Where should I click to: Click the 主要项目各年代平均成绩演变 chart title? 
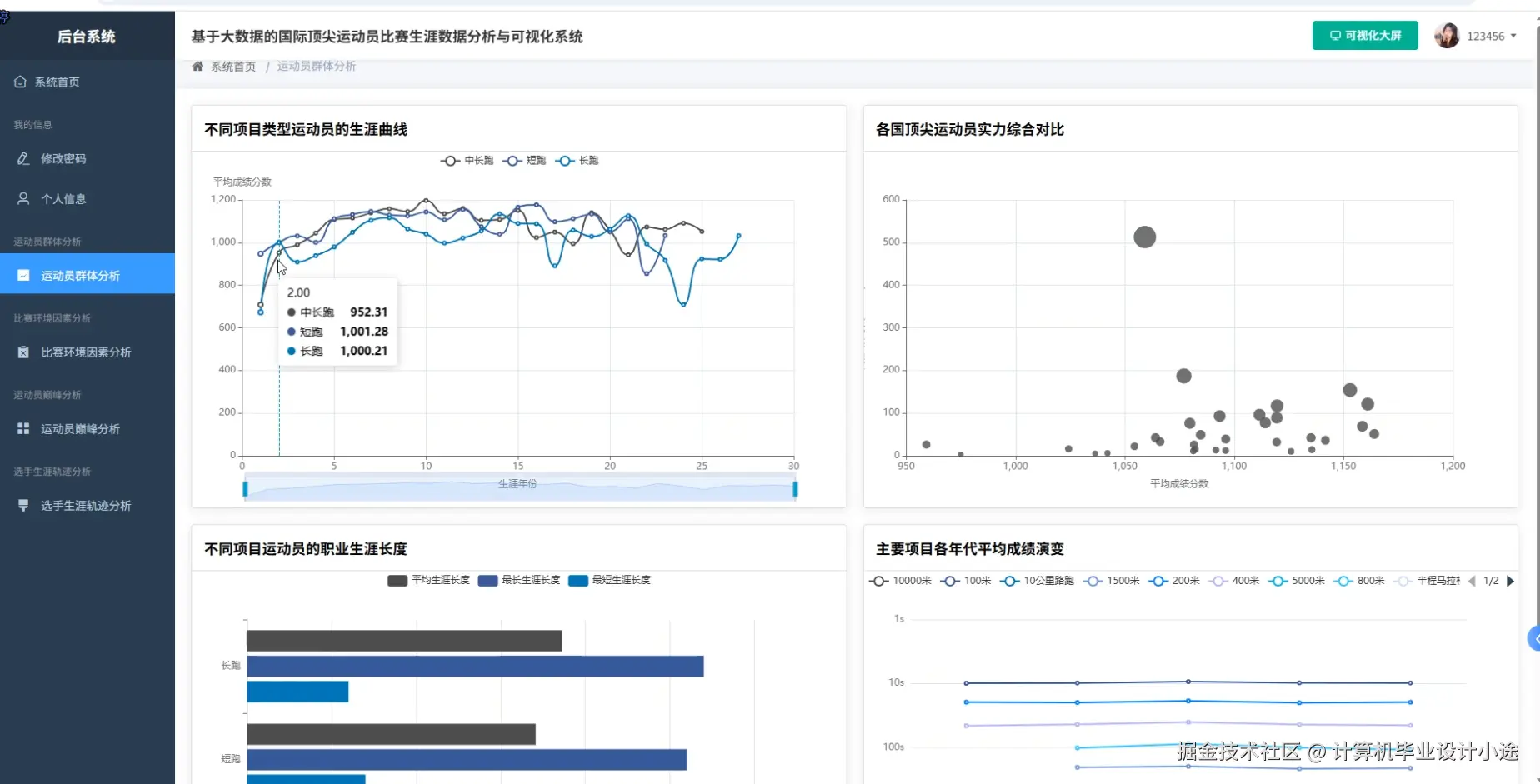[x=970, y=549]
